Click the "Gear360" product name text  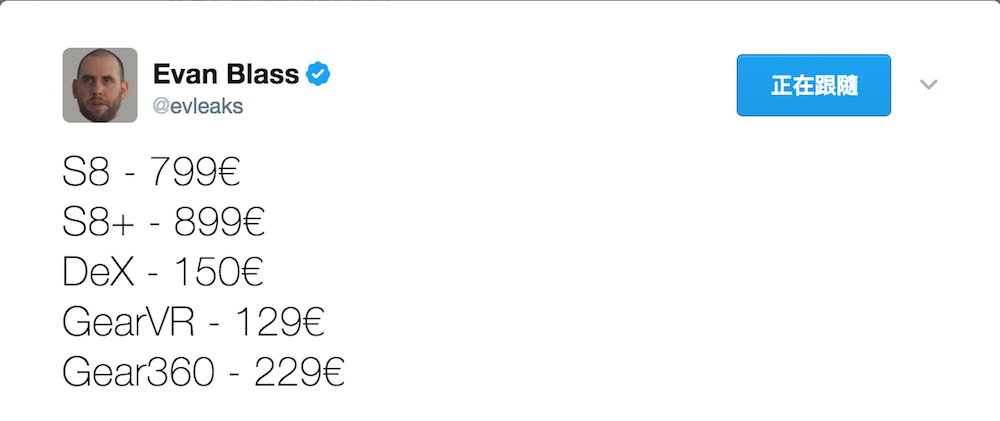point(138,373)
